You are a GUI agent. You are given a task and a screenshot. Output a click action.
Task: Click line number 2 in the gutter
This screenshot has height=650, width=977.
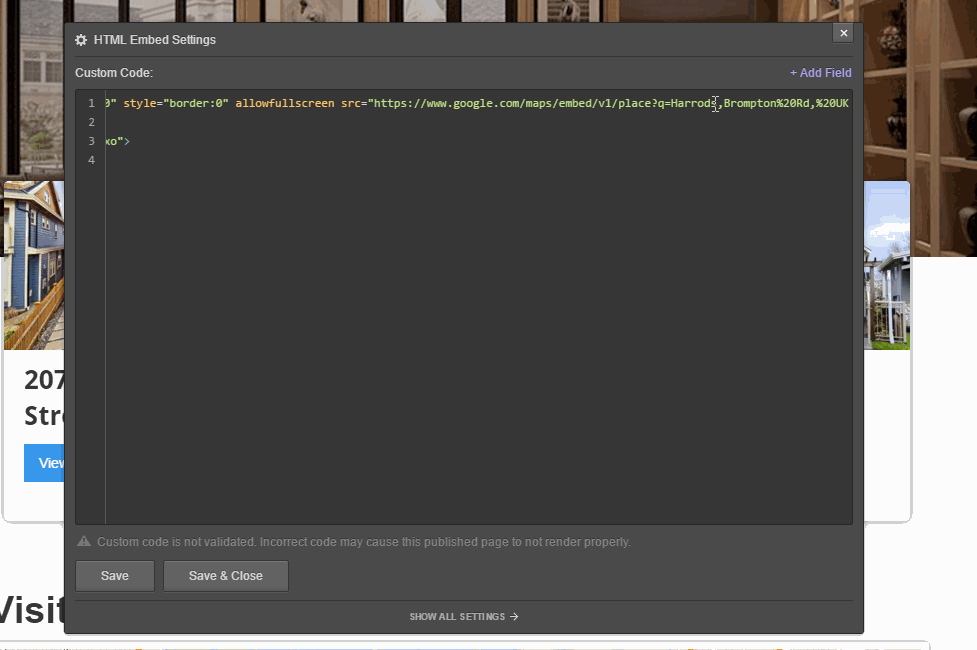coord(91,122)
